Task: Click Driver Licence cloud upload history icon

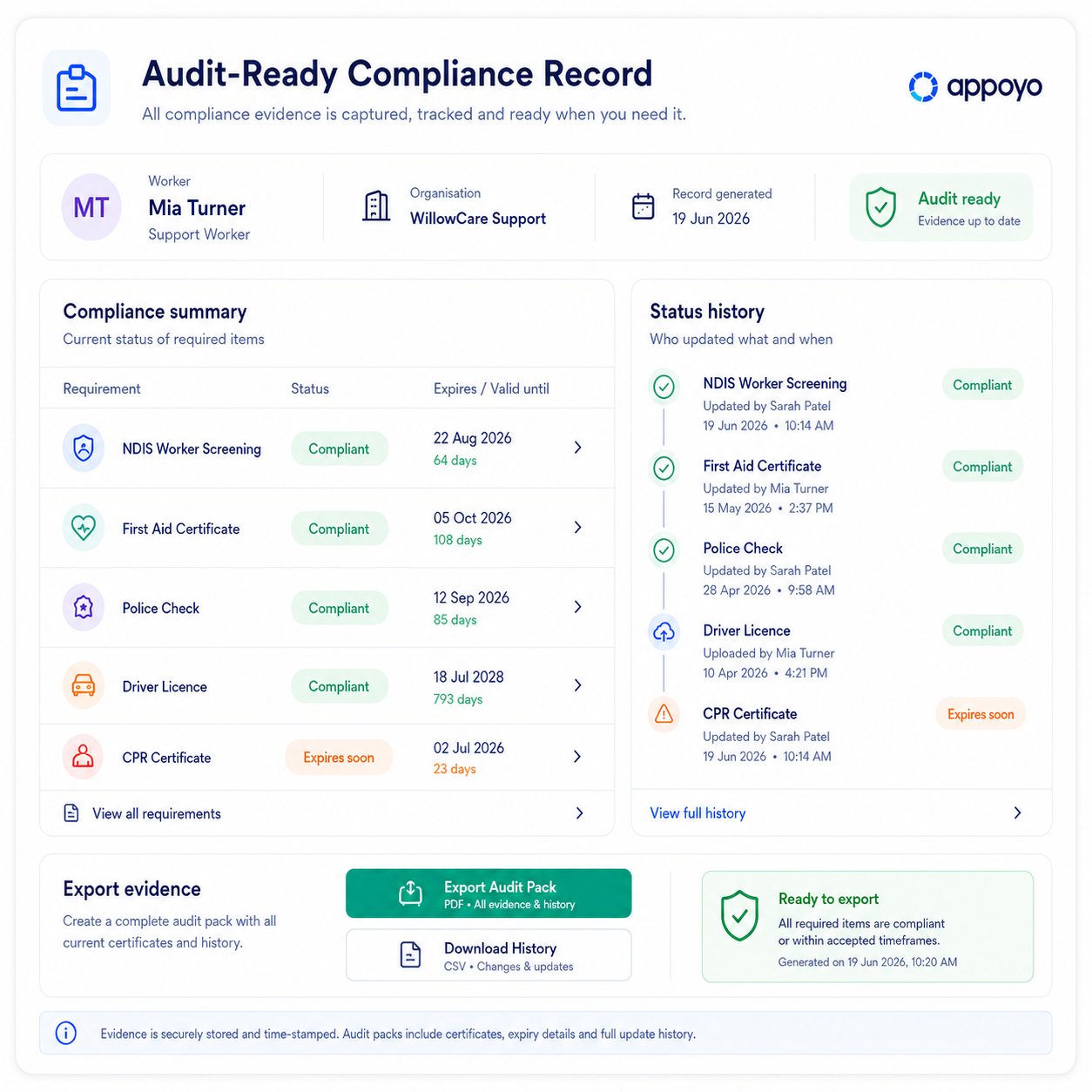Action: coord(664,632)
